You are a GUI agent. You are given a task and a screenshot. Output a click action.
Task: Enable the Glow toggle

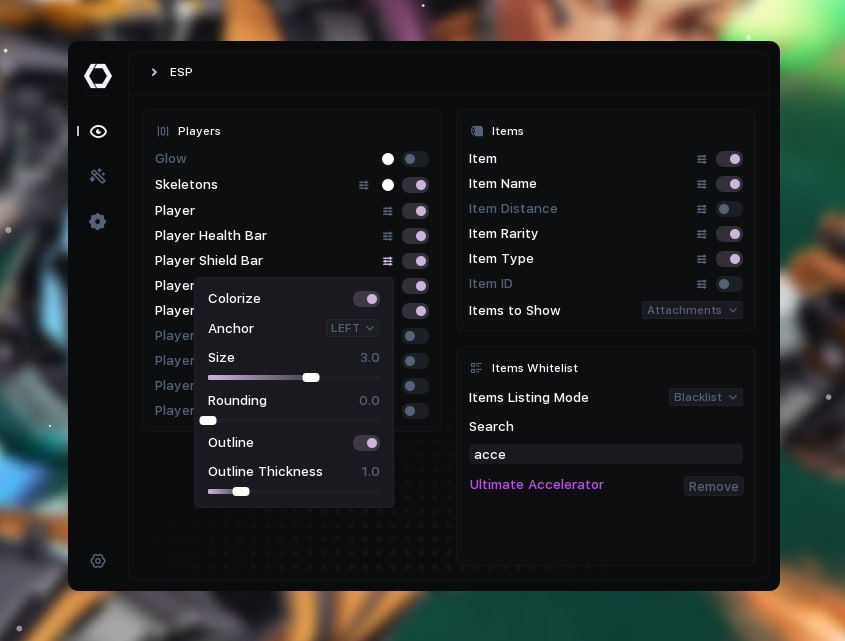[415, 159]
